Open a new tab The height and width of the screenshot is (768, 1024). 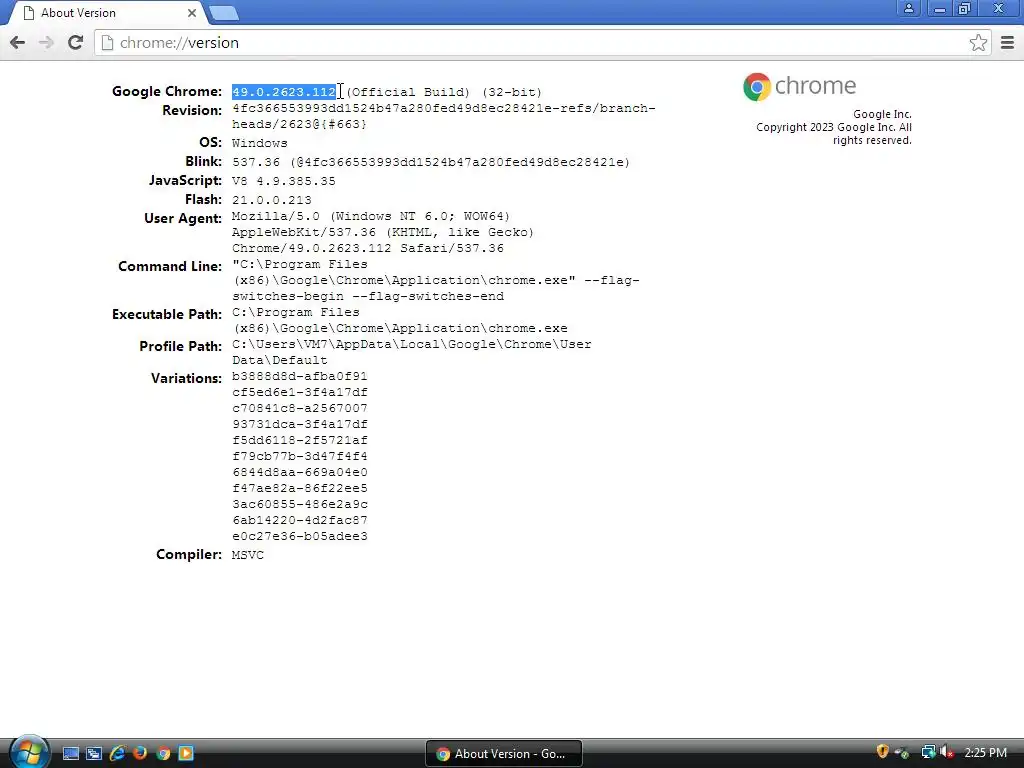coord(224,12)
